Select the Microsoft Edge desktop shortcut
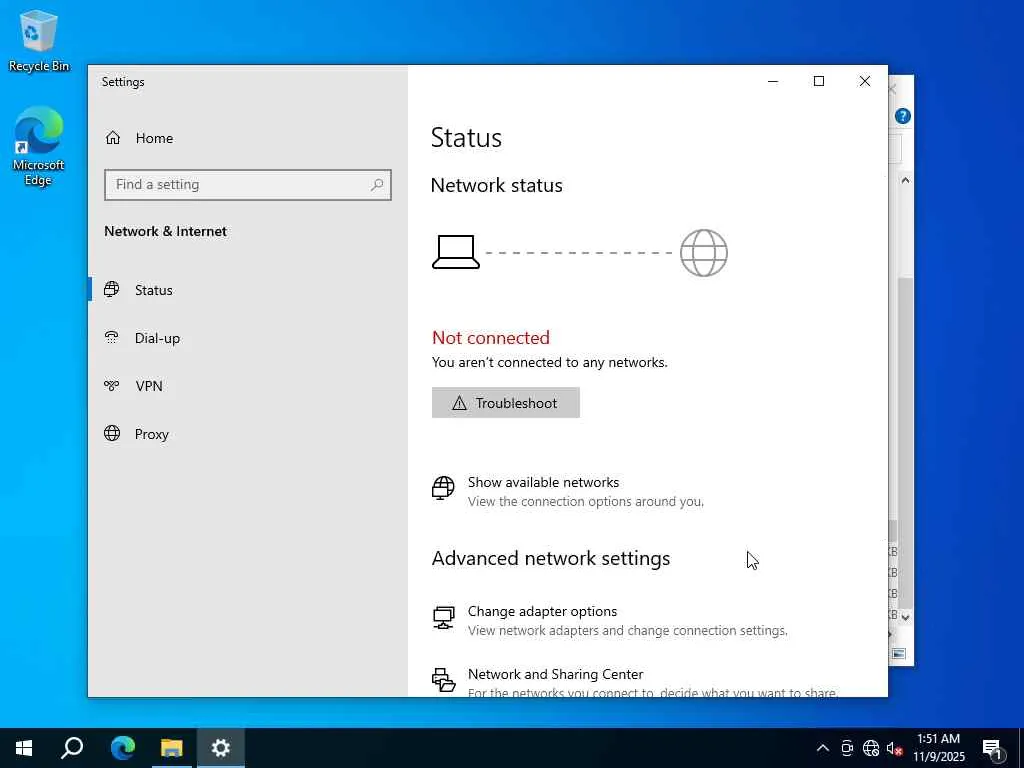1024x768 pixels. 39,146
